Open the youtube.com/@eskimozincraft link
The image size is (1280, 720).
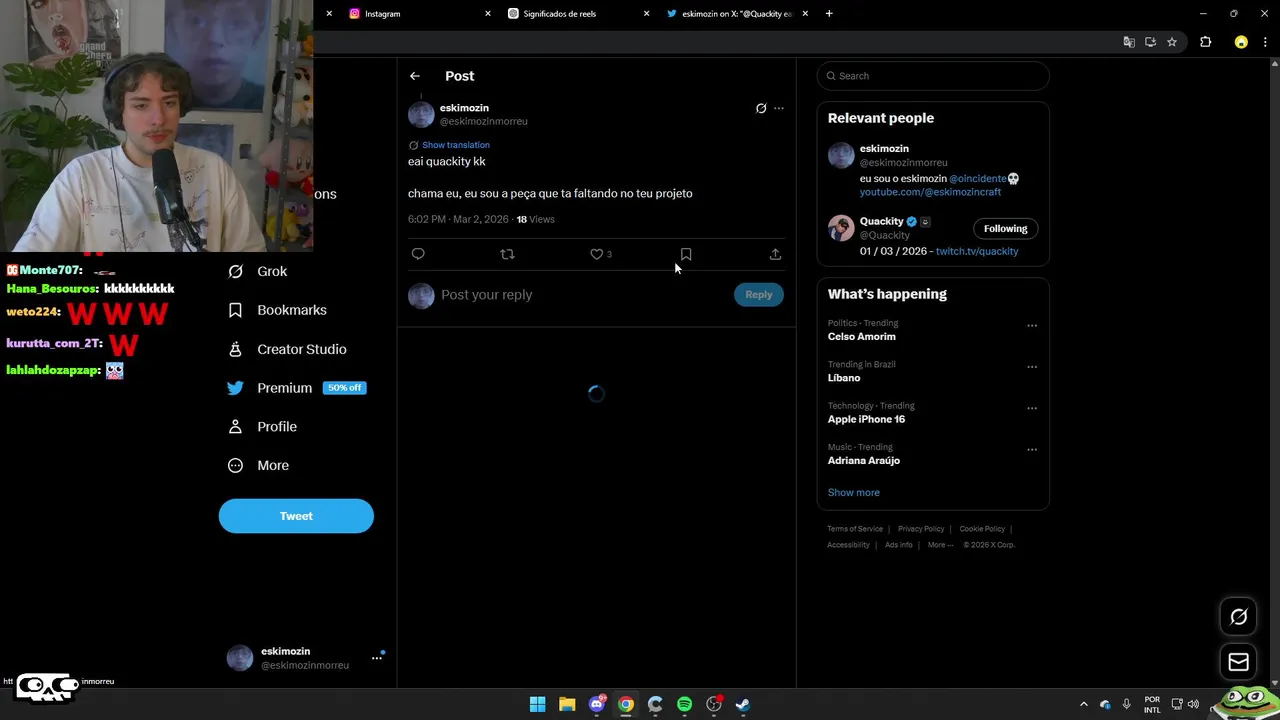tap(930, 192)
